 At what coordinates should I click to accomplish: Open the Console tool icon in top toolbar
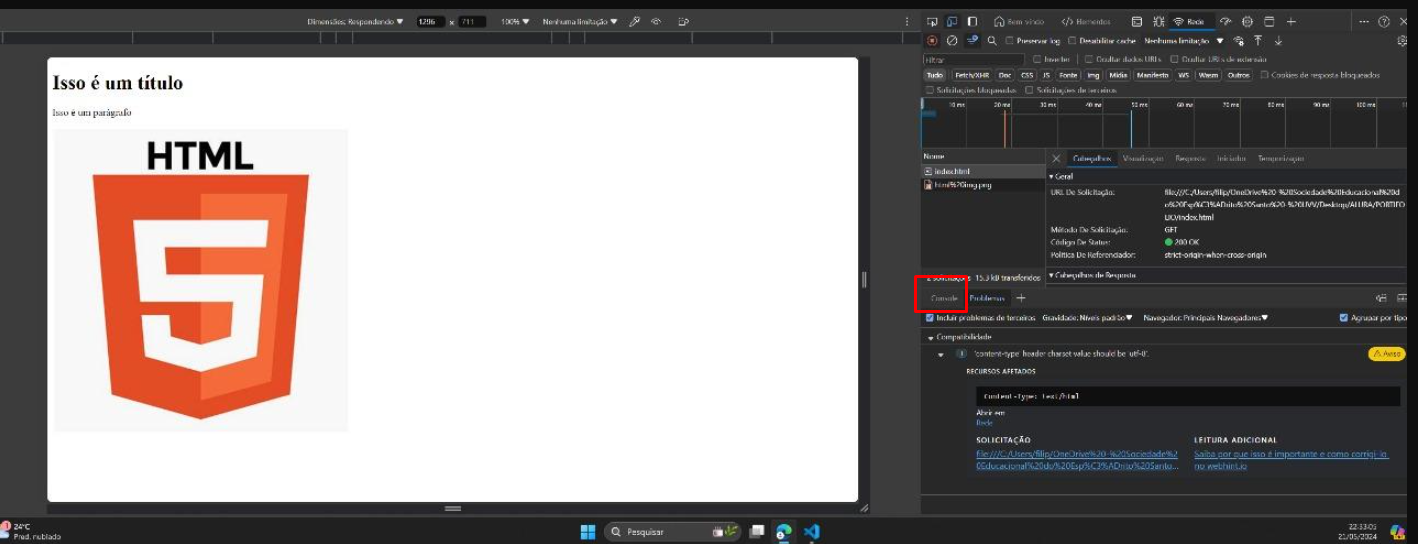(x=1137, y=21)
